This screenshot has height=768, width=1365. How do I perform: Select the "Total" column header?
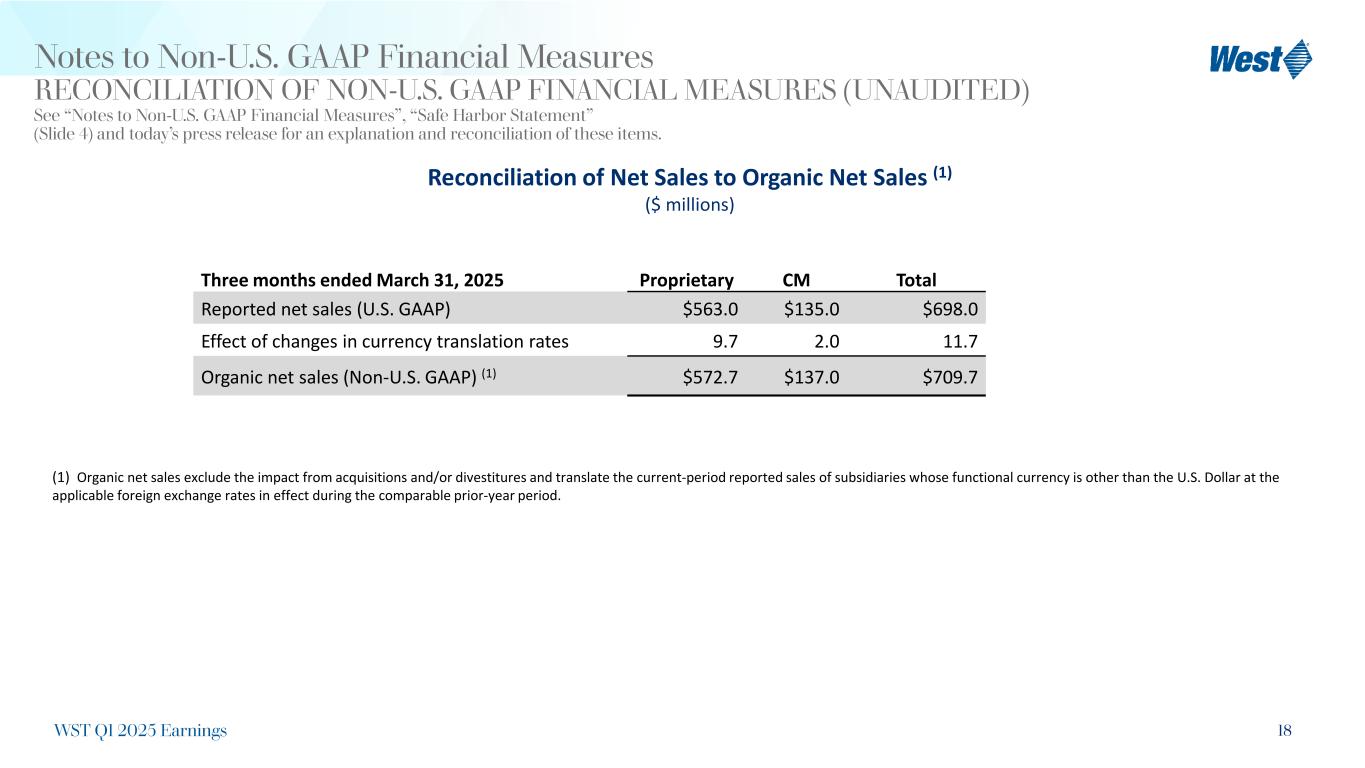pyautogui.click(x=917, y=280)
